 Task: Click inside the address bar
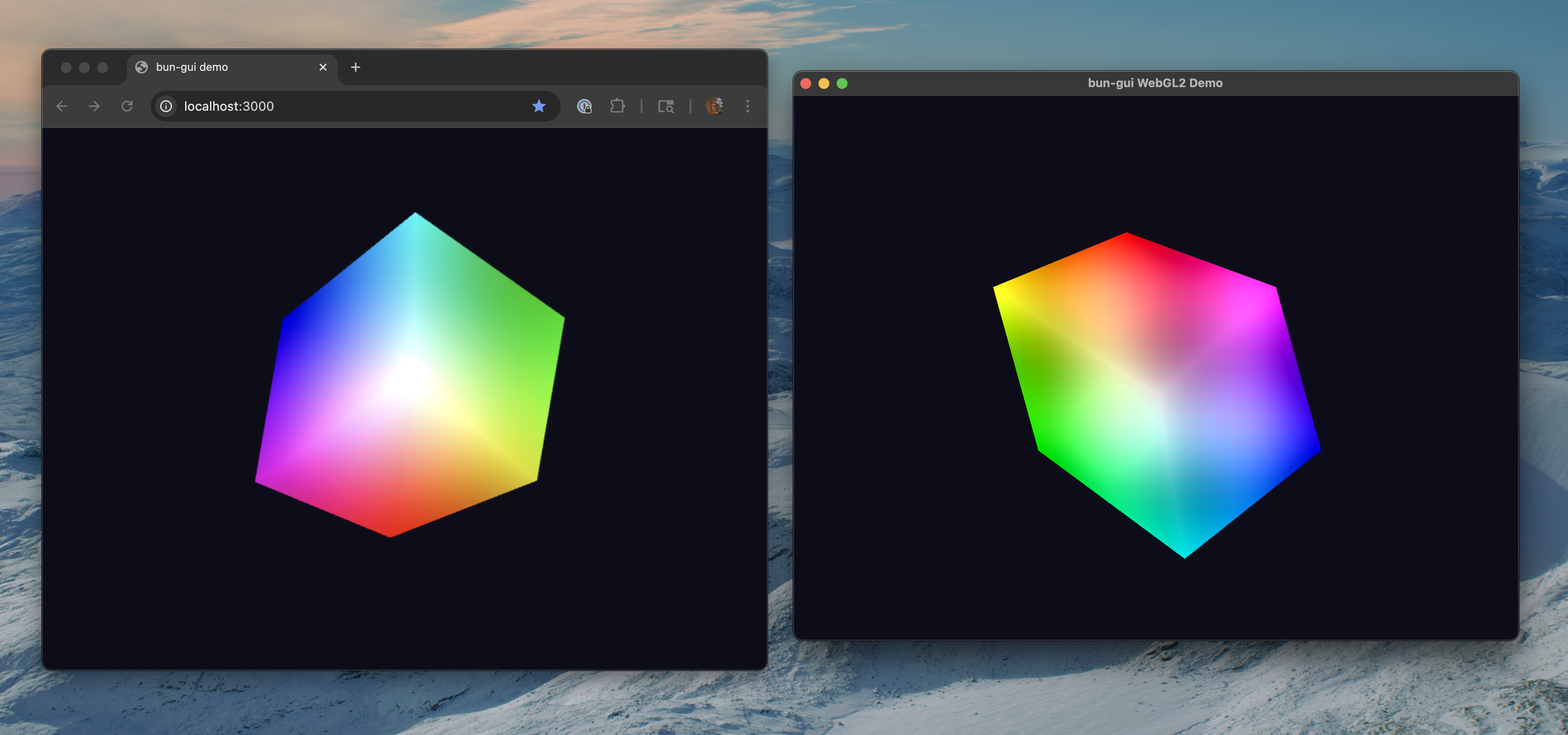coord(304,106)
